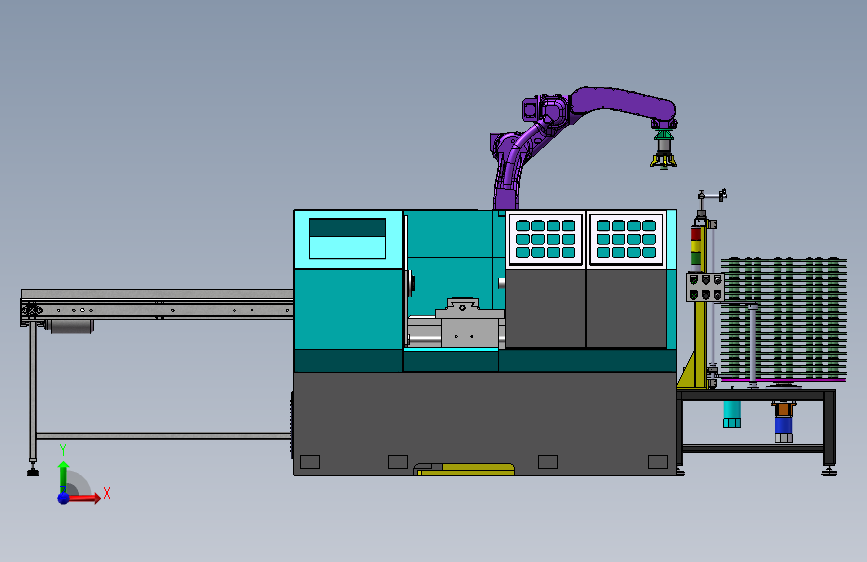Click the blue origin ball of triad
This screenshot has height=562, width=867.
pos(63,498)
